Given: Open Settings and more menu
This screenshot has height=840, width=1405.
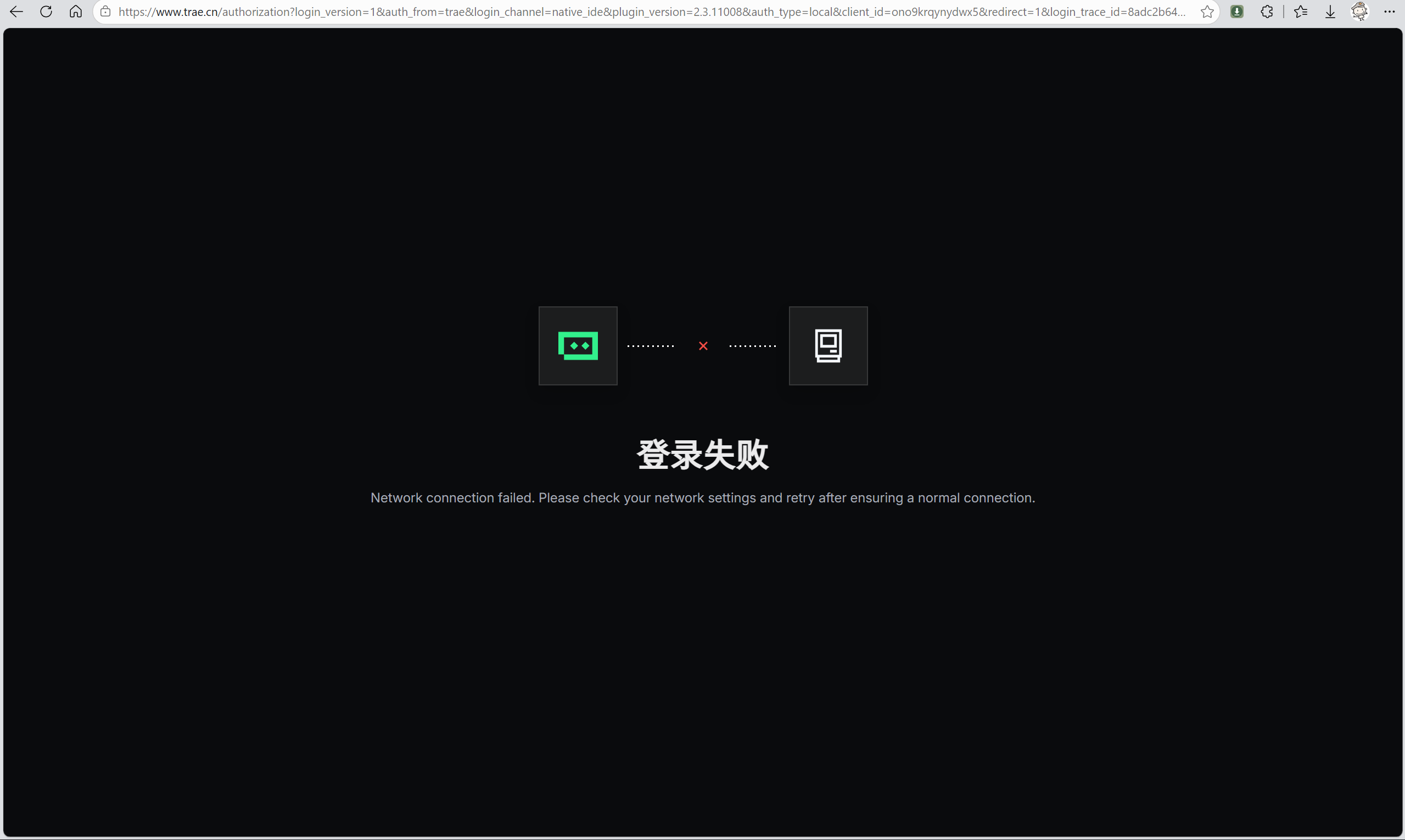Looking at the screenshot, I should (x=1389, y=12).
